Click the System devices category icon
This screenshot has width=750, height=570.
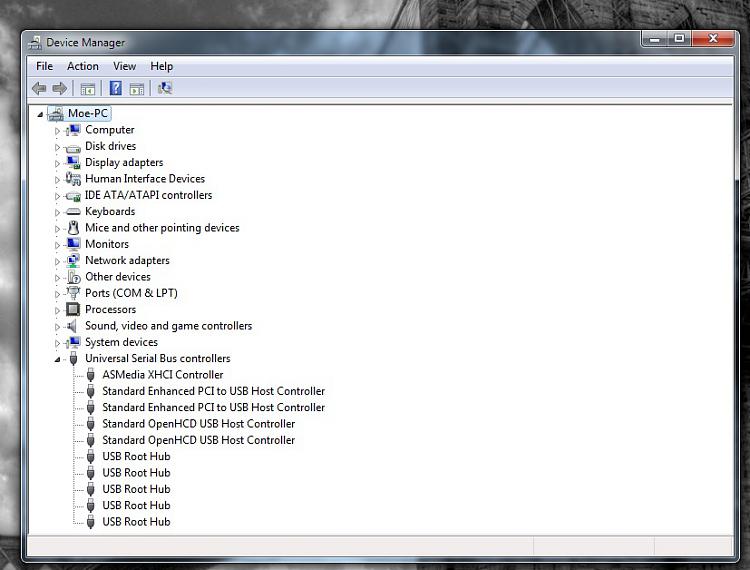coord(74,342)
